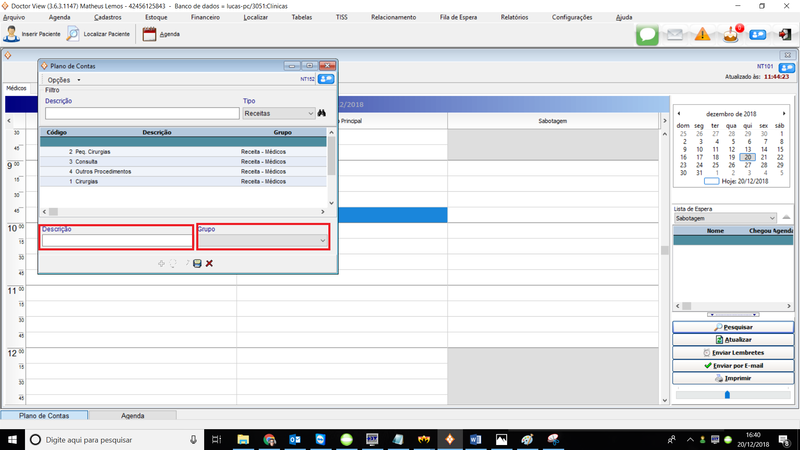Click the red X cancel icon in Plano de Contas
The image size is (800, 450).
[x=210, y=263]
